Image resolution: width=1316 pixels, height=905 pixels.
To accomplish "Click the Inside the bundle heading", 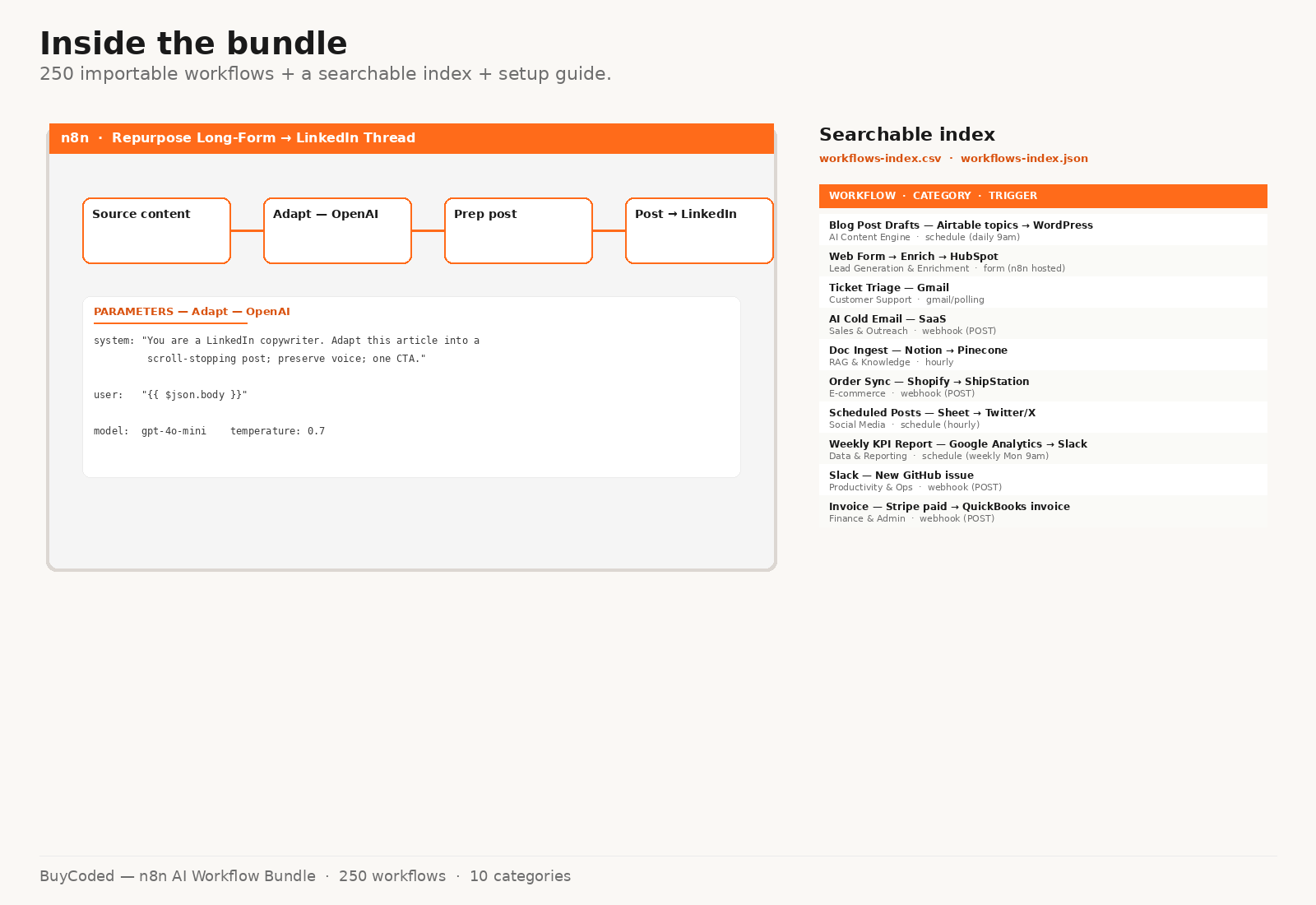I will pos(193,44).
